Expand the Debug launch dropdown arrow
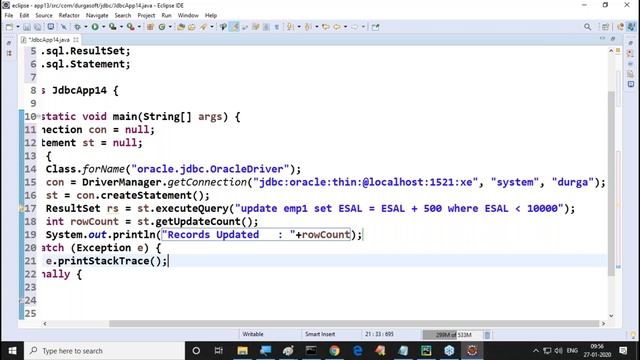 click(x=86, y=27)
